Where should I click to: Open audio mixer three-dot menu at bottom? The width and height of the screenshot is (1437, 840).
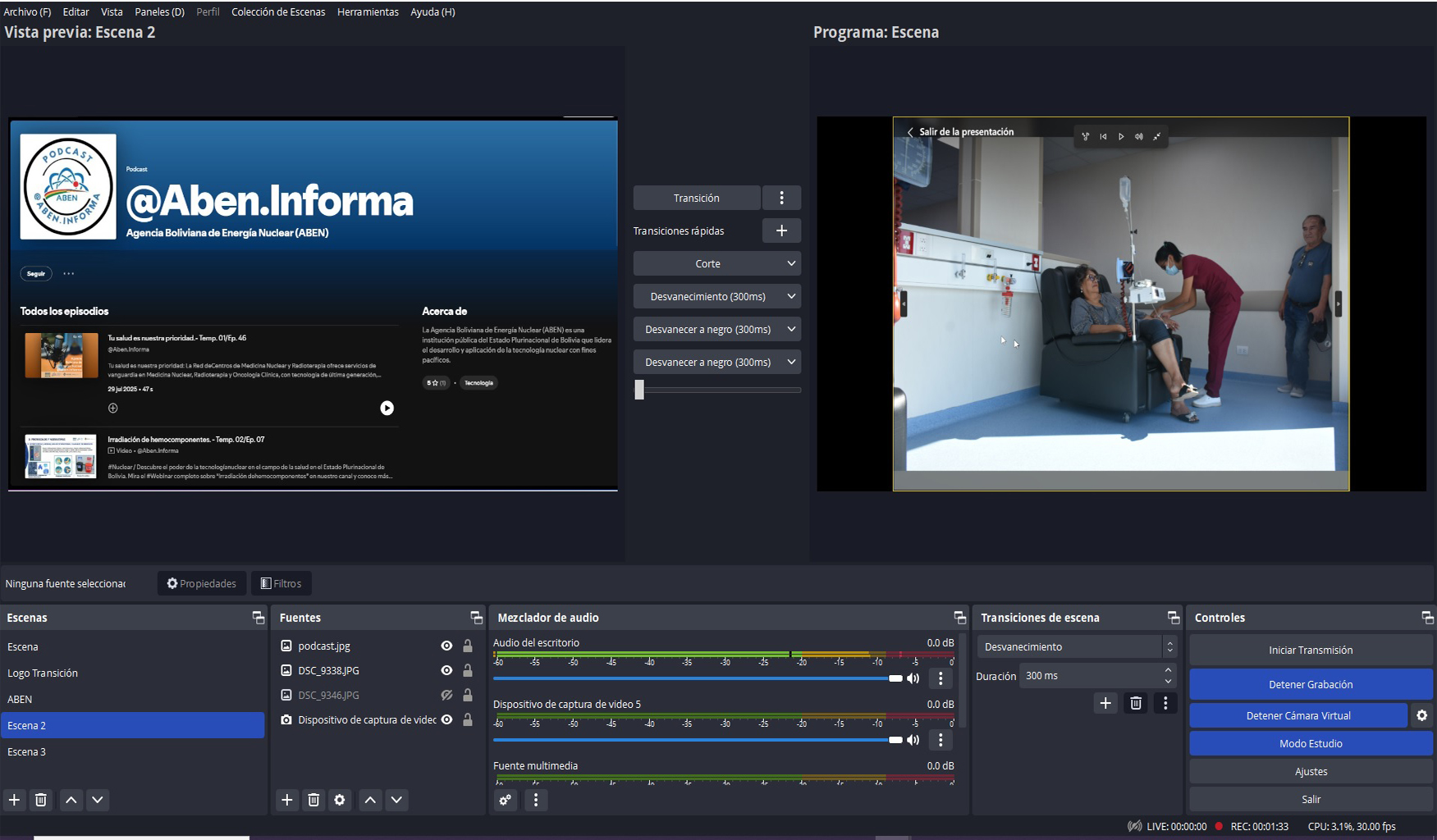point(536,800)
